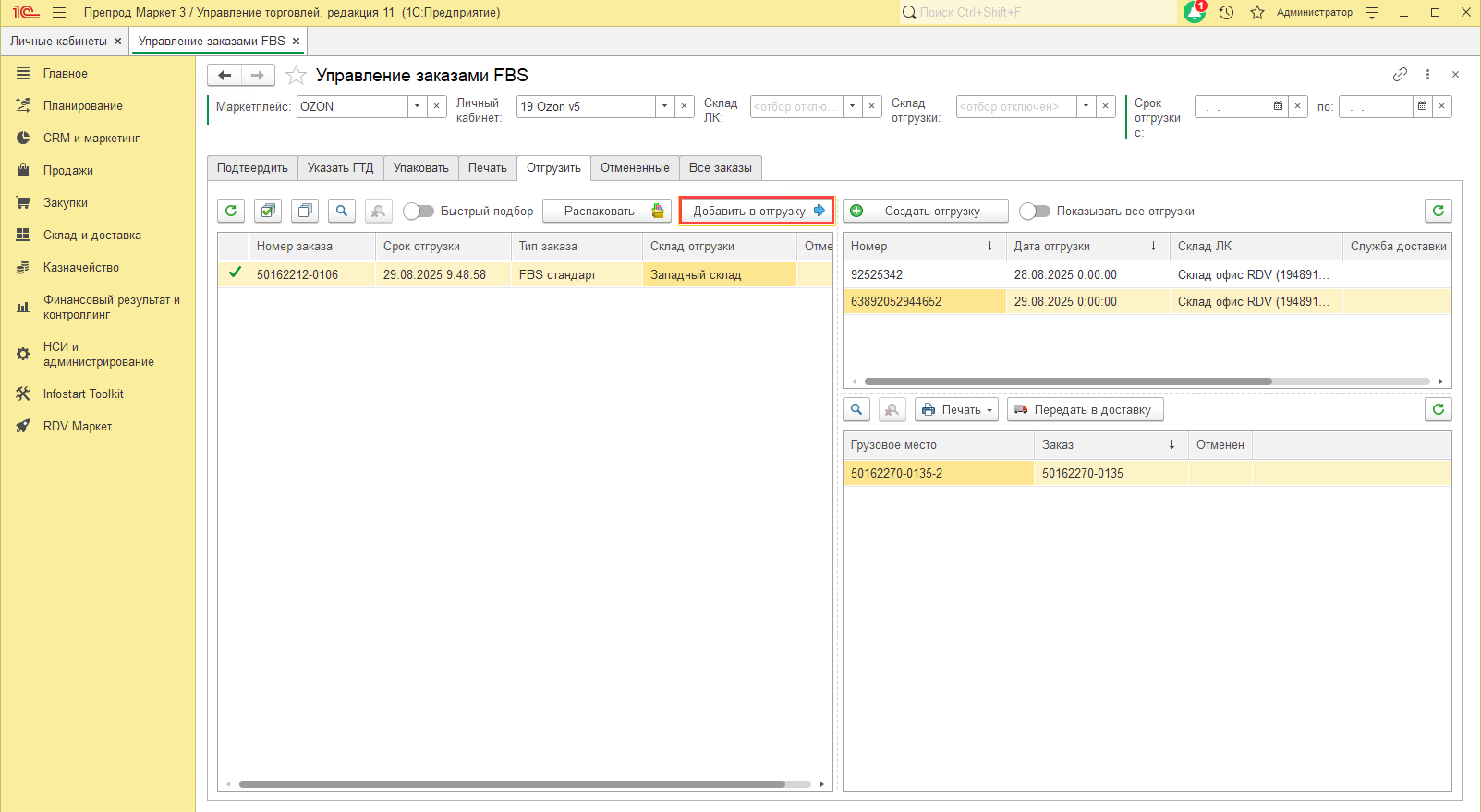Click the select all rows icon
The width and height of the screenshot is (1481, 812).
tap(268, 211)
